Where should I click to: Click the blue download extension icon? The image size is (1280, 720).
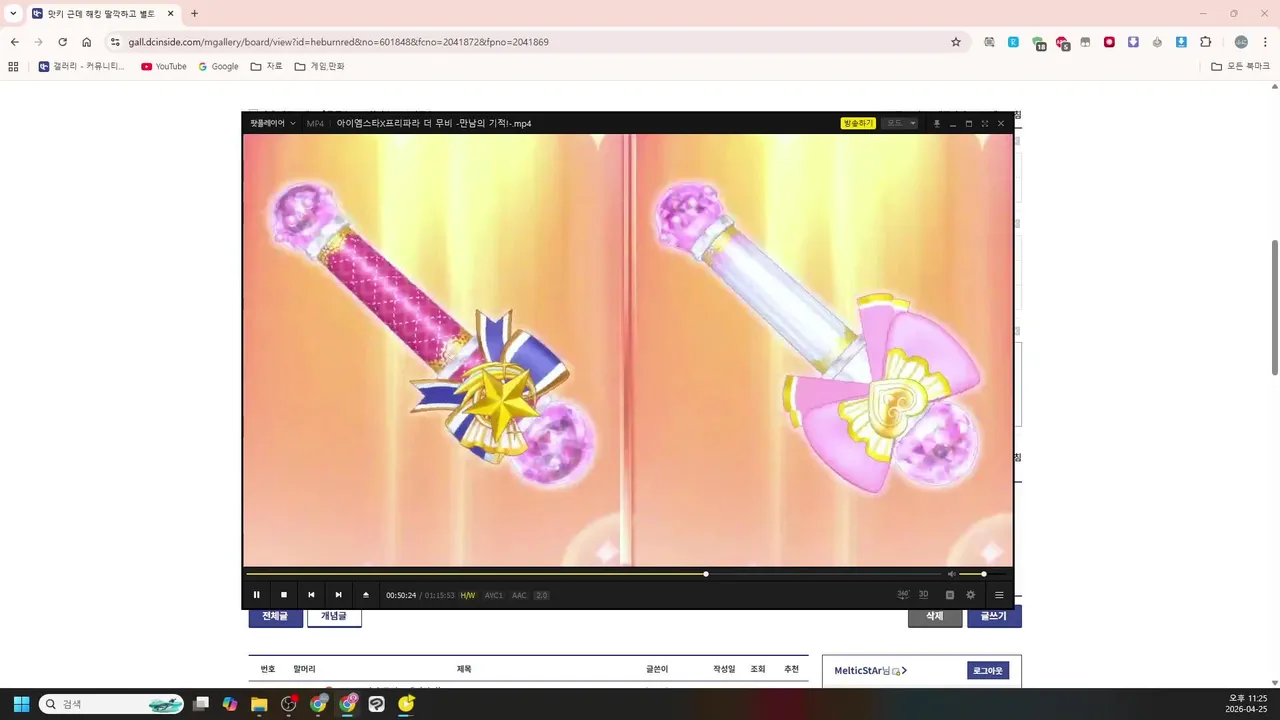[x=1181, y=42]
